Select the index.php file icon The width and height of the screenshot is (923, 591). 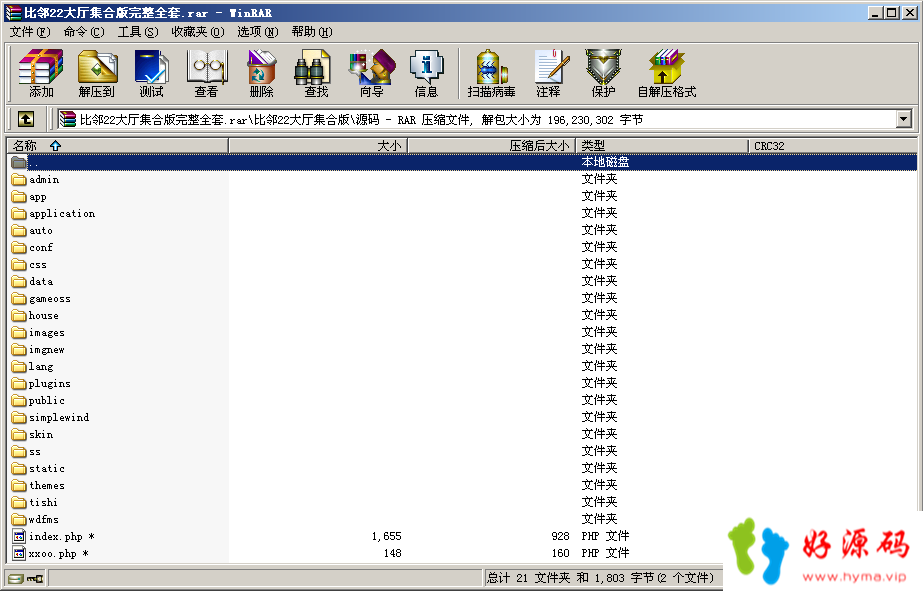[19, 536]
